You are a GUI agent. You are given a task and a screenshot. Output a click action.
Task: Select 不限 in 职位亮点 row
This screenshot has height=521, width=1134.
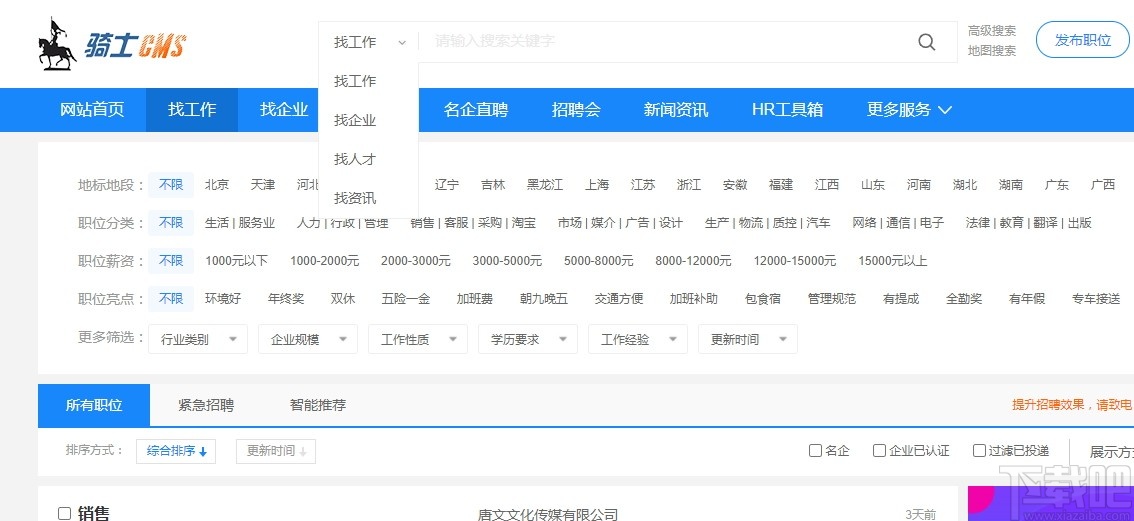(171, 298)
